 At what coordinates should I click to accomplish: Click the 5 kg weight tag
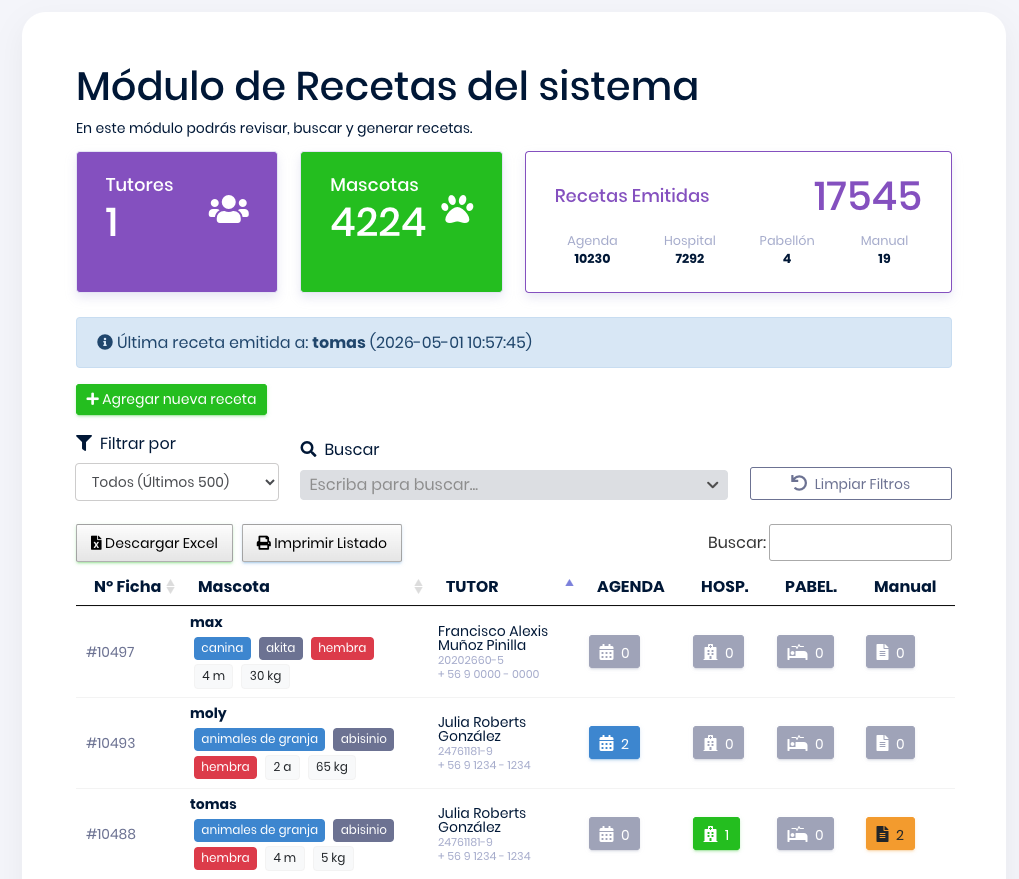point(333,858)
